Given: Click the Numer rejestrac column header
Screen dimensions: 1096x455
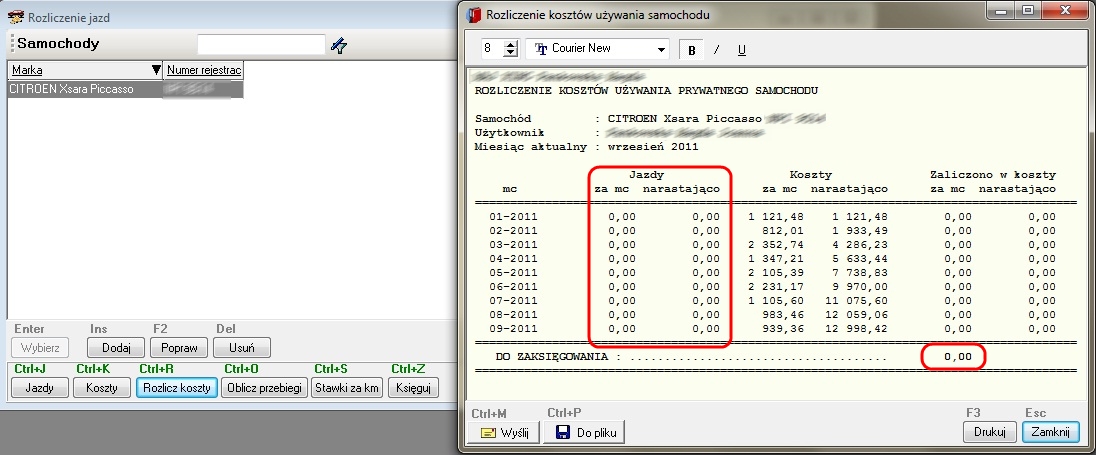Looking at the screenshot, I should click(x=203, y=70).
